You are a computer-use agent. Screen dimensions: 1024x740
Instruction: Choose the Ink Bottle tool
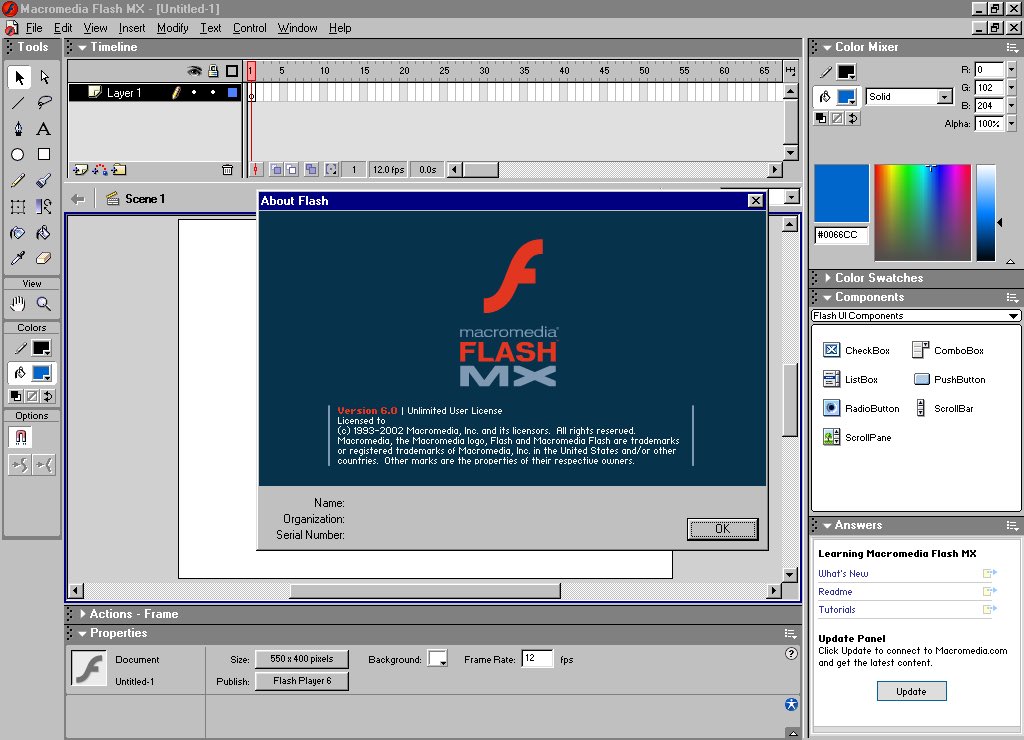click(x=18, y=233)
